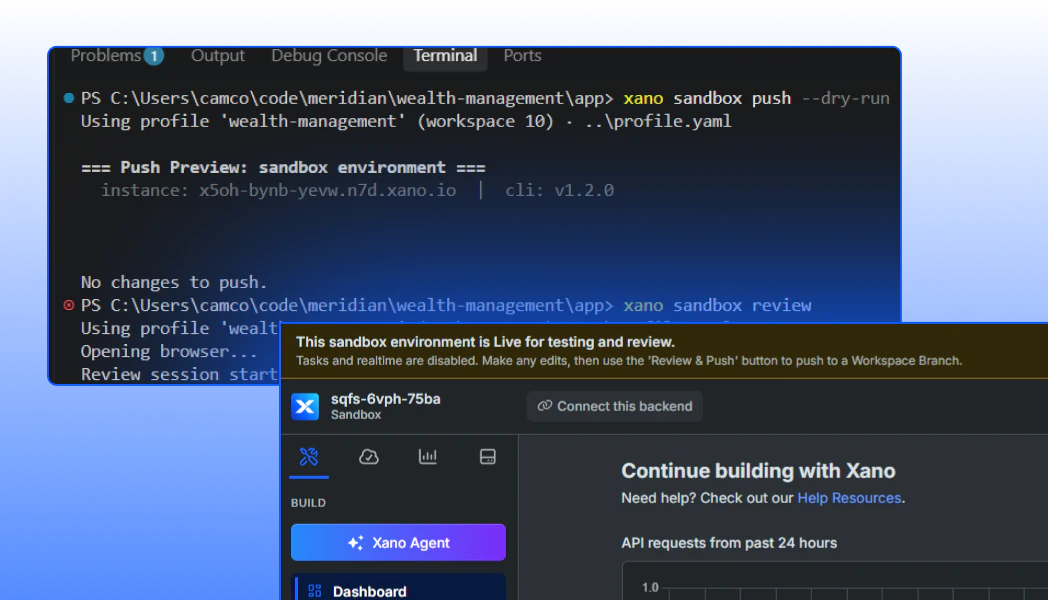This screenshot has height=600, width=1048.
Task: Launch the Xano Agent
Action: tap(398, 543)
